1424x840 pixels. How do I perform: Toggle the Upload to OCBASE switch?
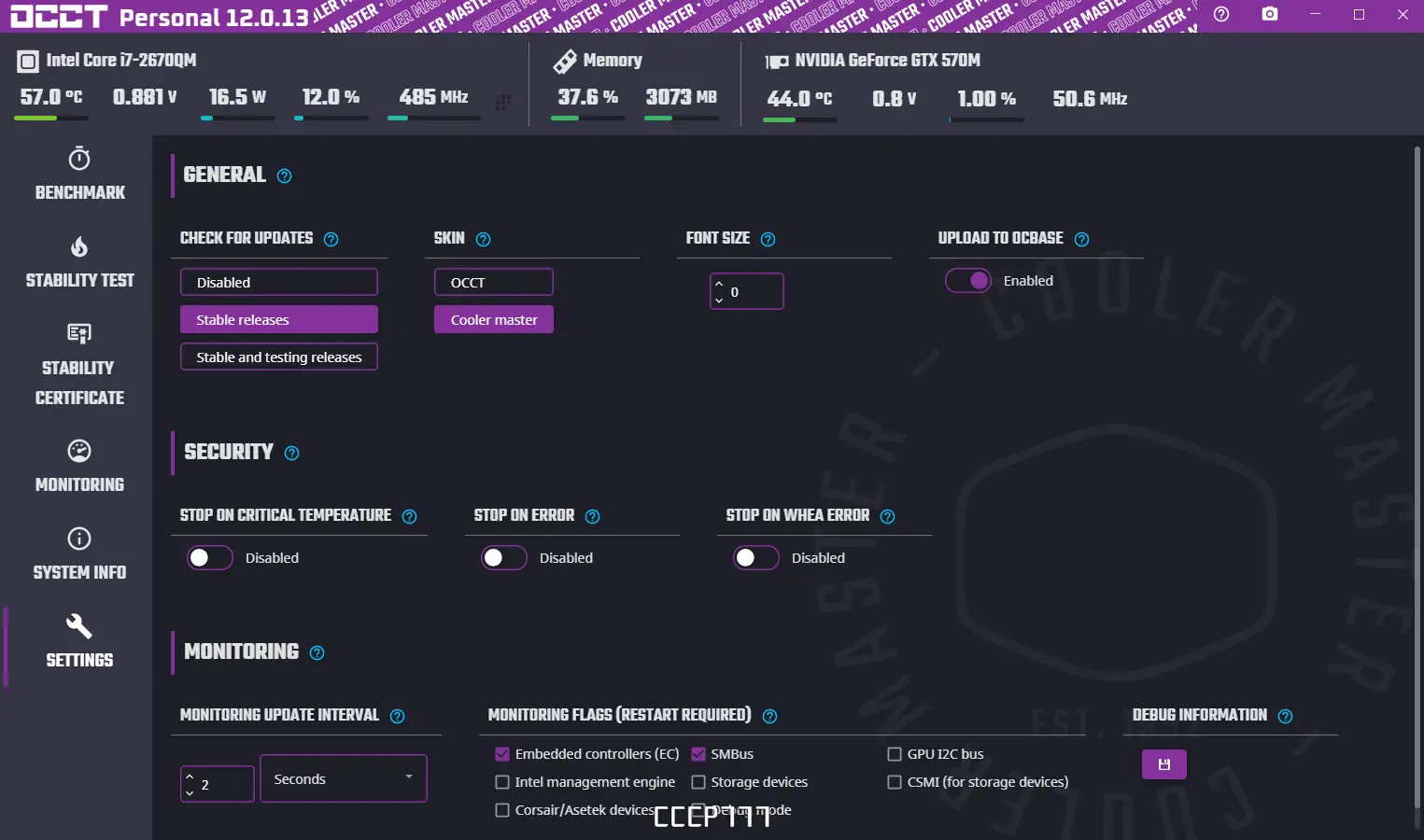tap(967, 280)
